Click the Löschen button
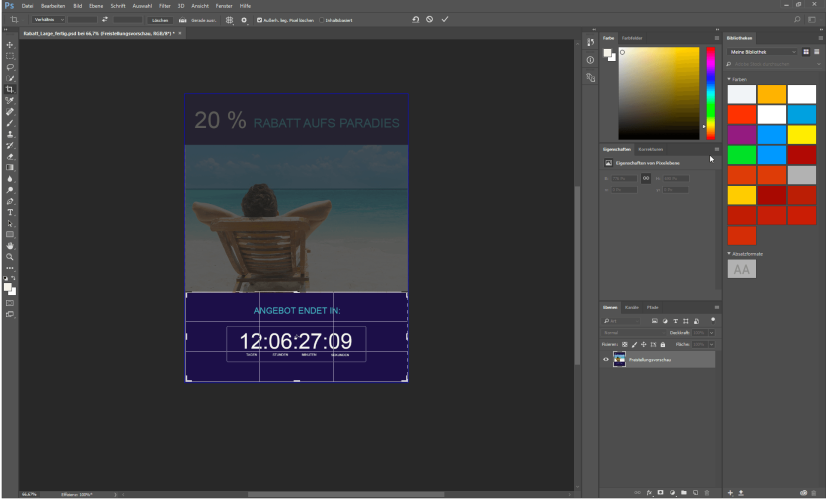The height and width of the screenshot is (500, 826). coord(160,20)
